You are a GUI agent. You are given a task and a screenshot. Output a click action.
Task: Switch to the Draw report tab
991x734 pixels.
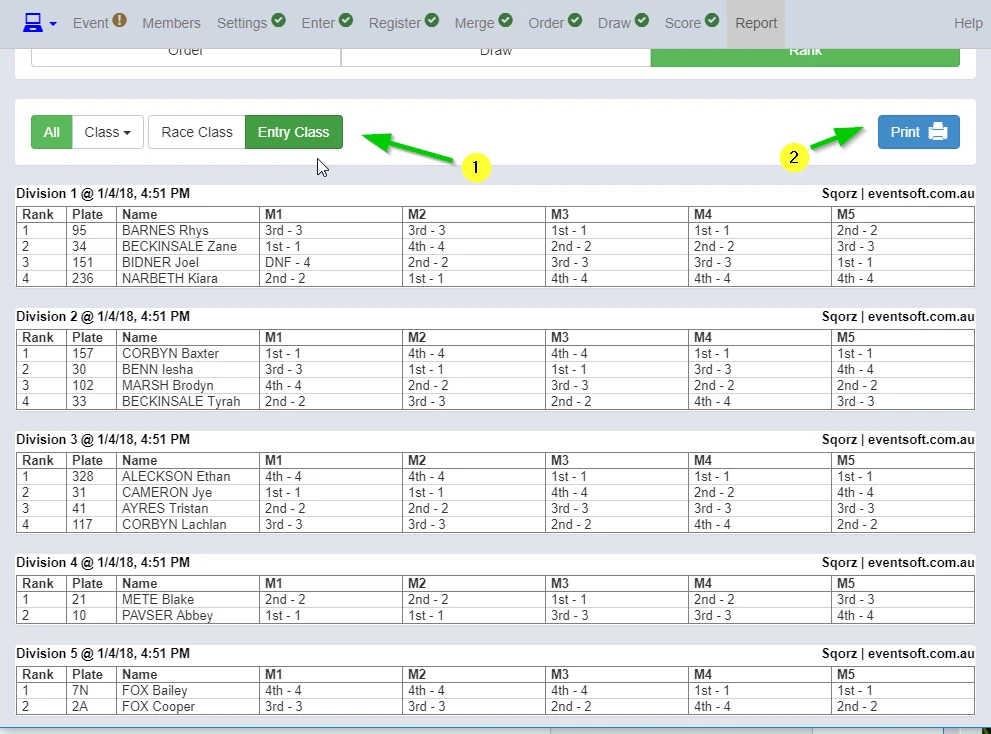click(x=496, y=56)
